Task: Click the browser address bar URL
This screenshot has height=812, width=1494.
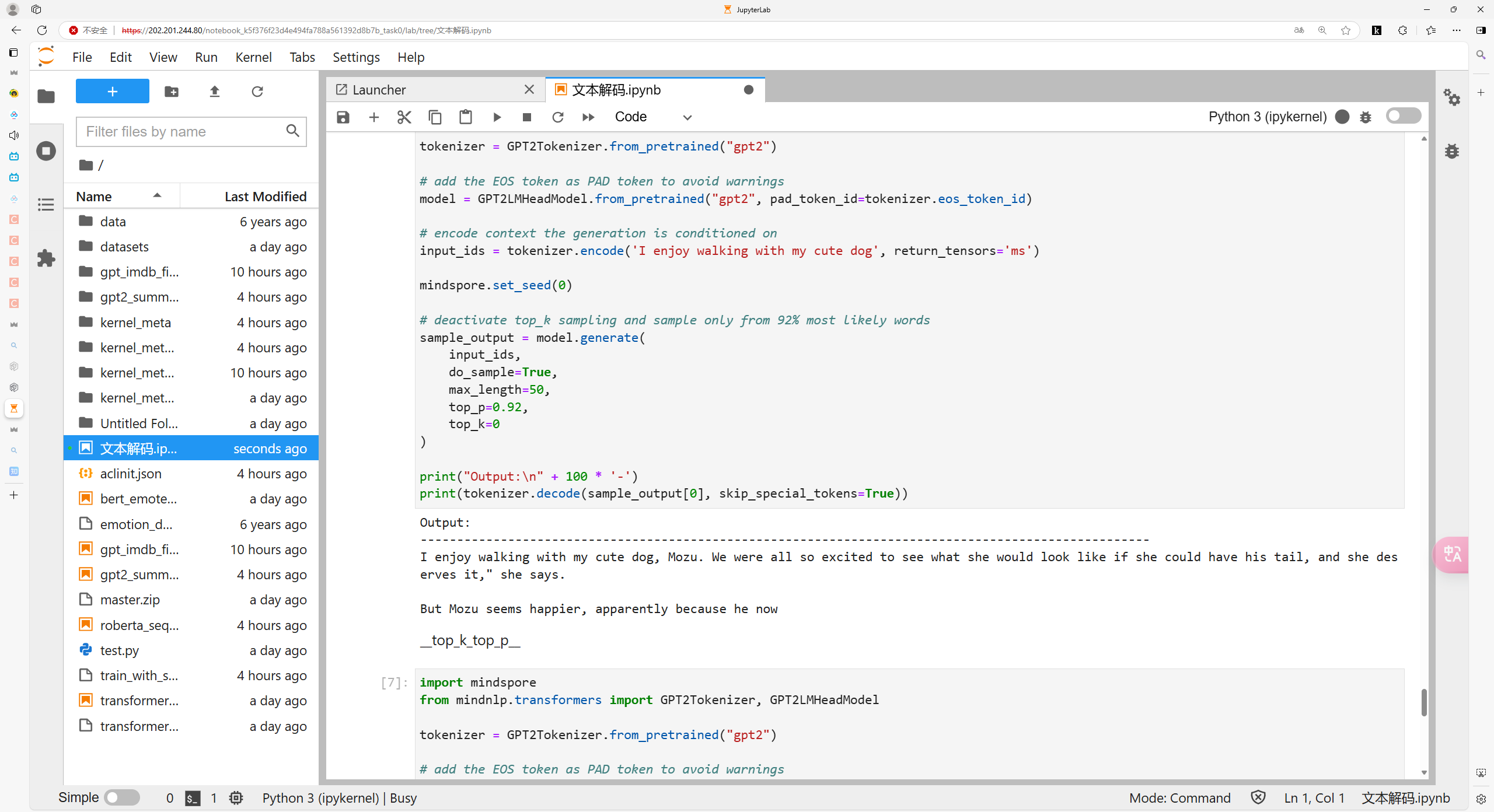Action: click(306, 30)
